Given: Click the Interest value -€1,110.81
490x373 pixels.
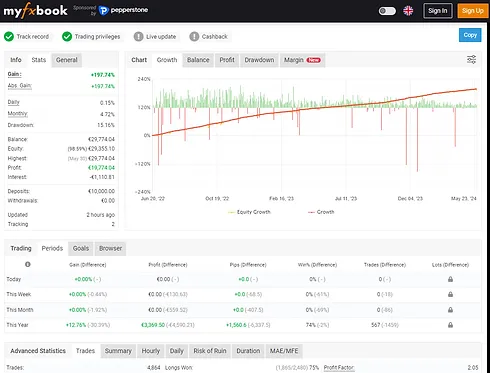Looking at the screenshot, I should [x=102, y=177].
